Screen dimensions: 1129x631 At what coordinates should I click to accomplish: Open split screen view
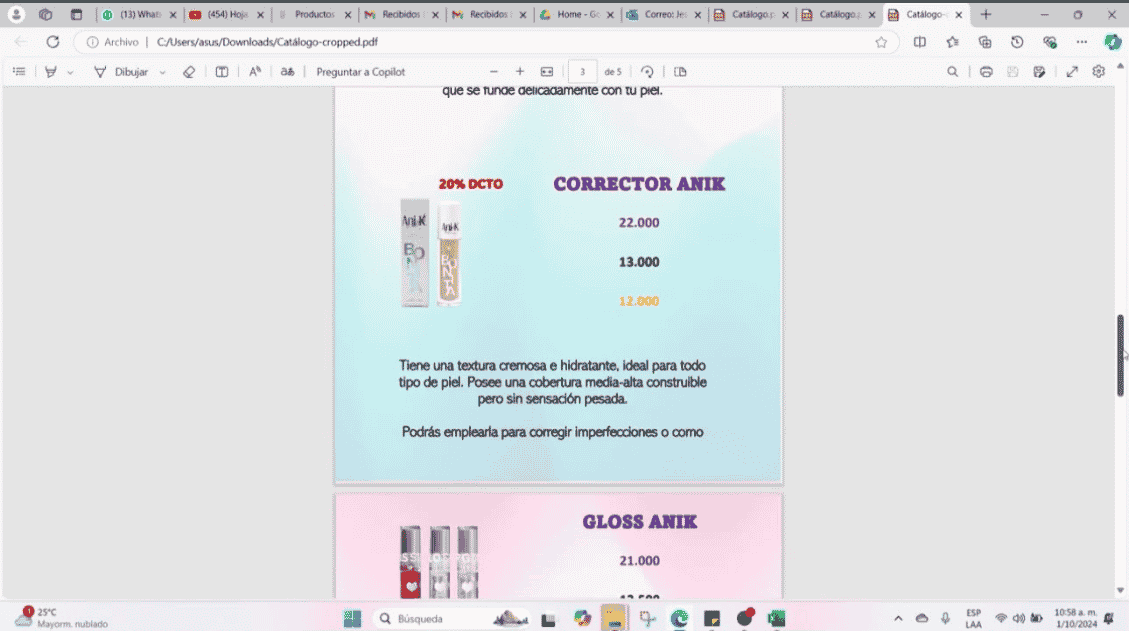click(919, 42)
